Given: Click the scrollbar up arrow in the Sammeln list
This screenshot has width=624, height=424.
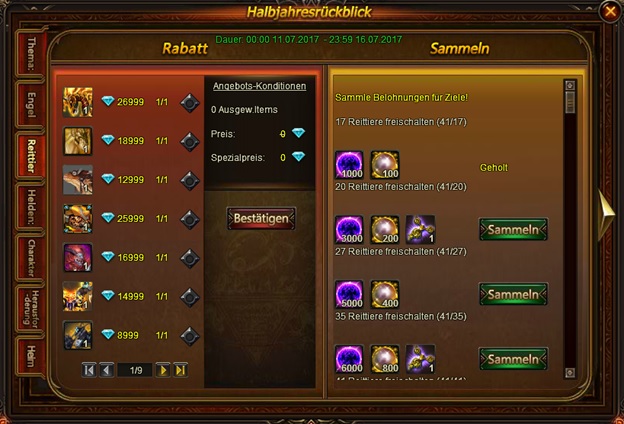Looking at the screenshot, I should pos(570,85).
